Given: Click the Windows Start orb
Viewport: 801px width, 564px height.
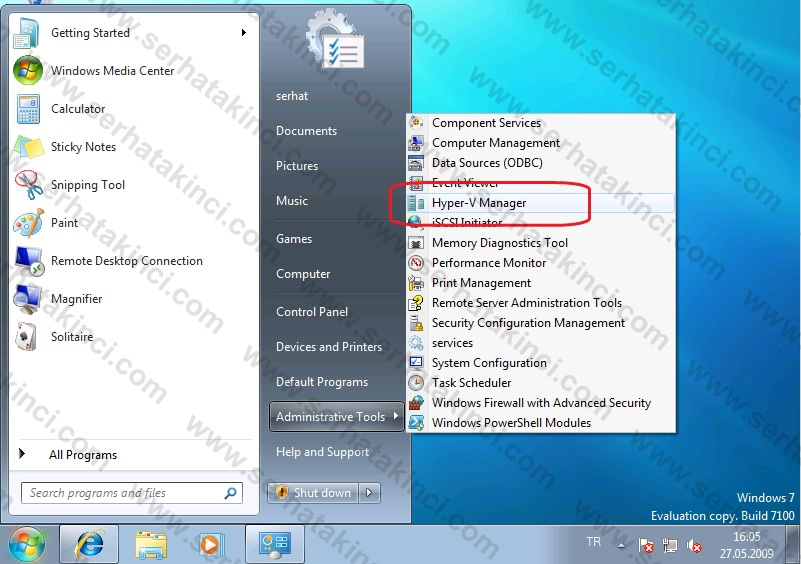Looking at the screenshot, I should [27, 545].
